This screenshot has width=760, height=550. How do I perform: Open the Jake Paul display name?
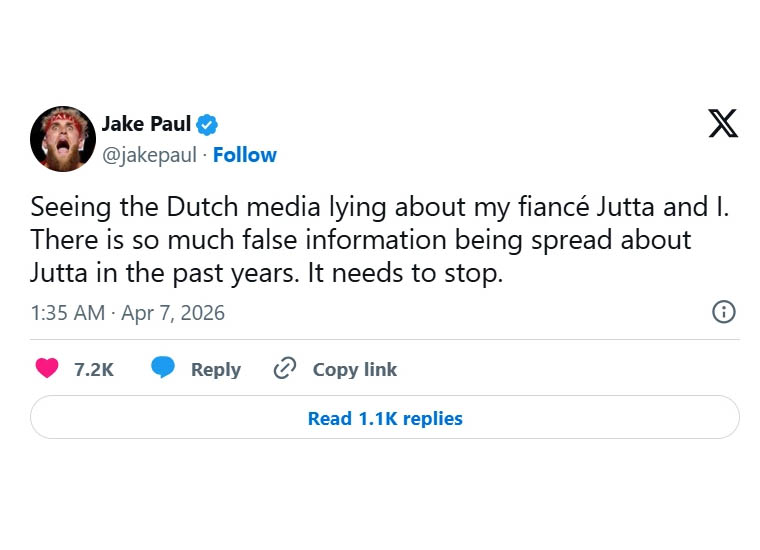146,124
